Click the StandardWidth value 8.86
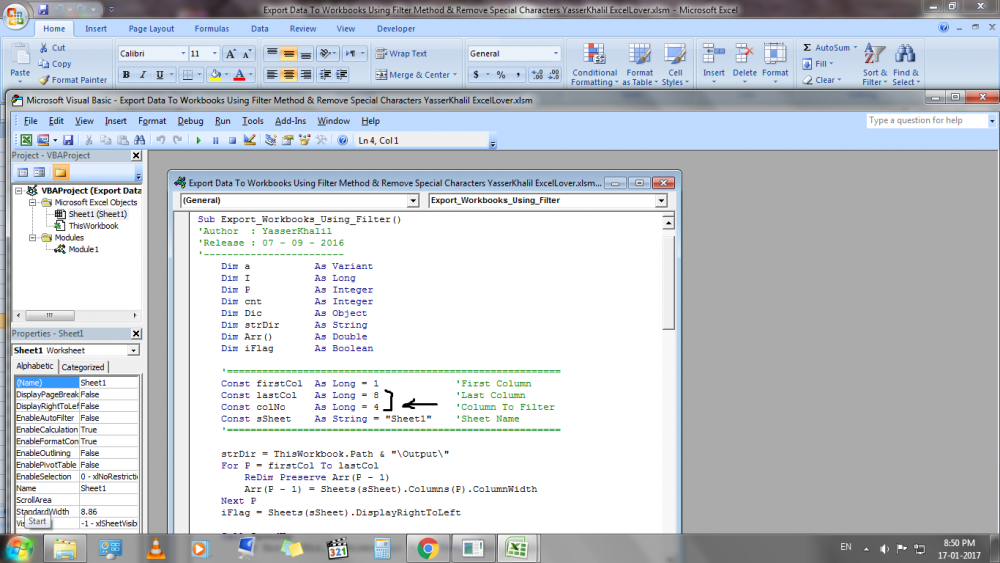This screenshot has width=1000, height=563. click(108, 512)
